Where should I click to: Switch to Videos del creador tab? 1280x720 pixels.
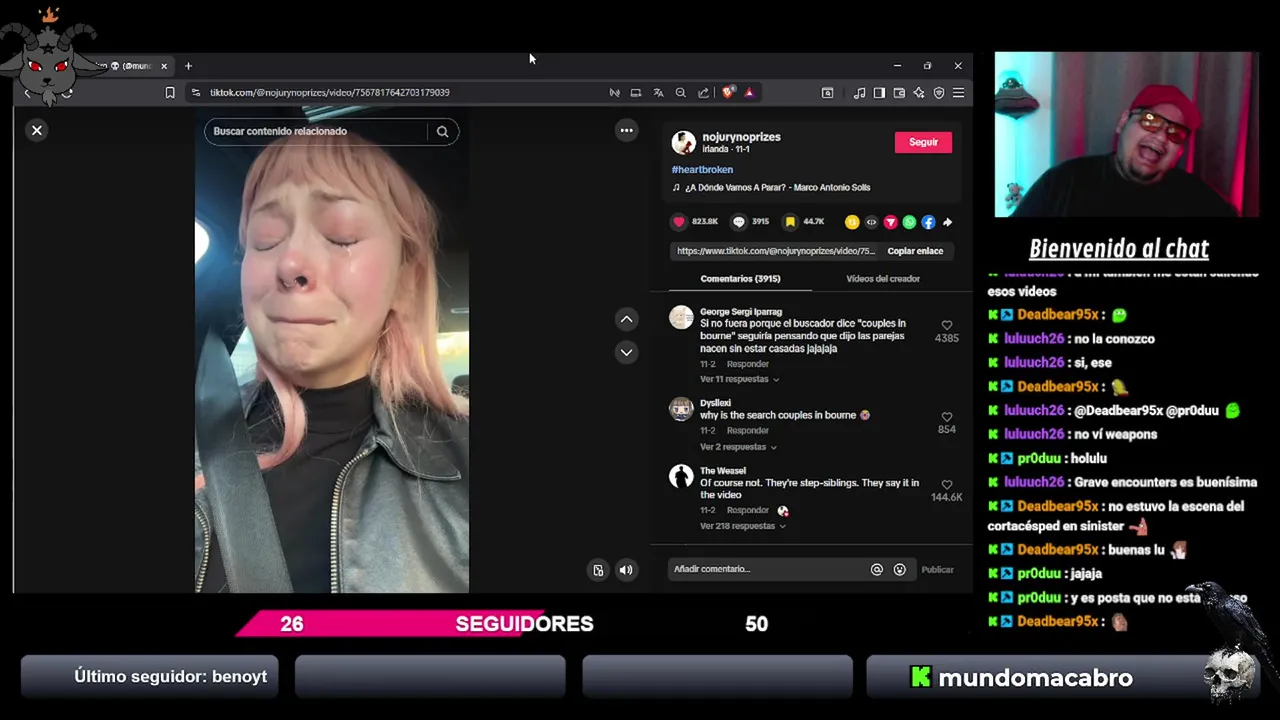(x=883, y=279)
